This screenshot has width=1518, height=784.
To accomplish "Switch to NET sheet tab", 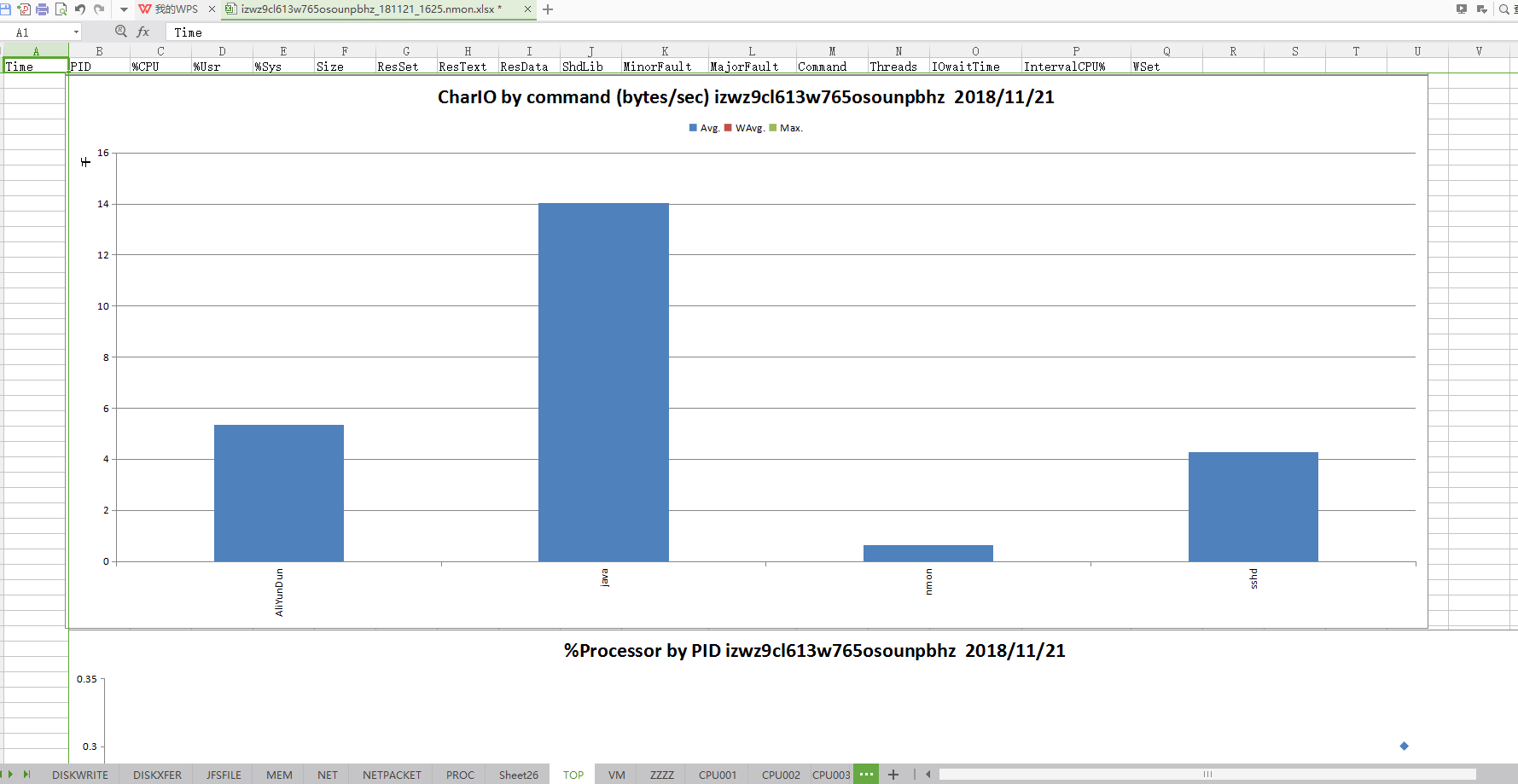I will pos(328,775).
